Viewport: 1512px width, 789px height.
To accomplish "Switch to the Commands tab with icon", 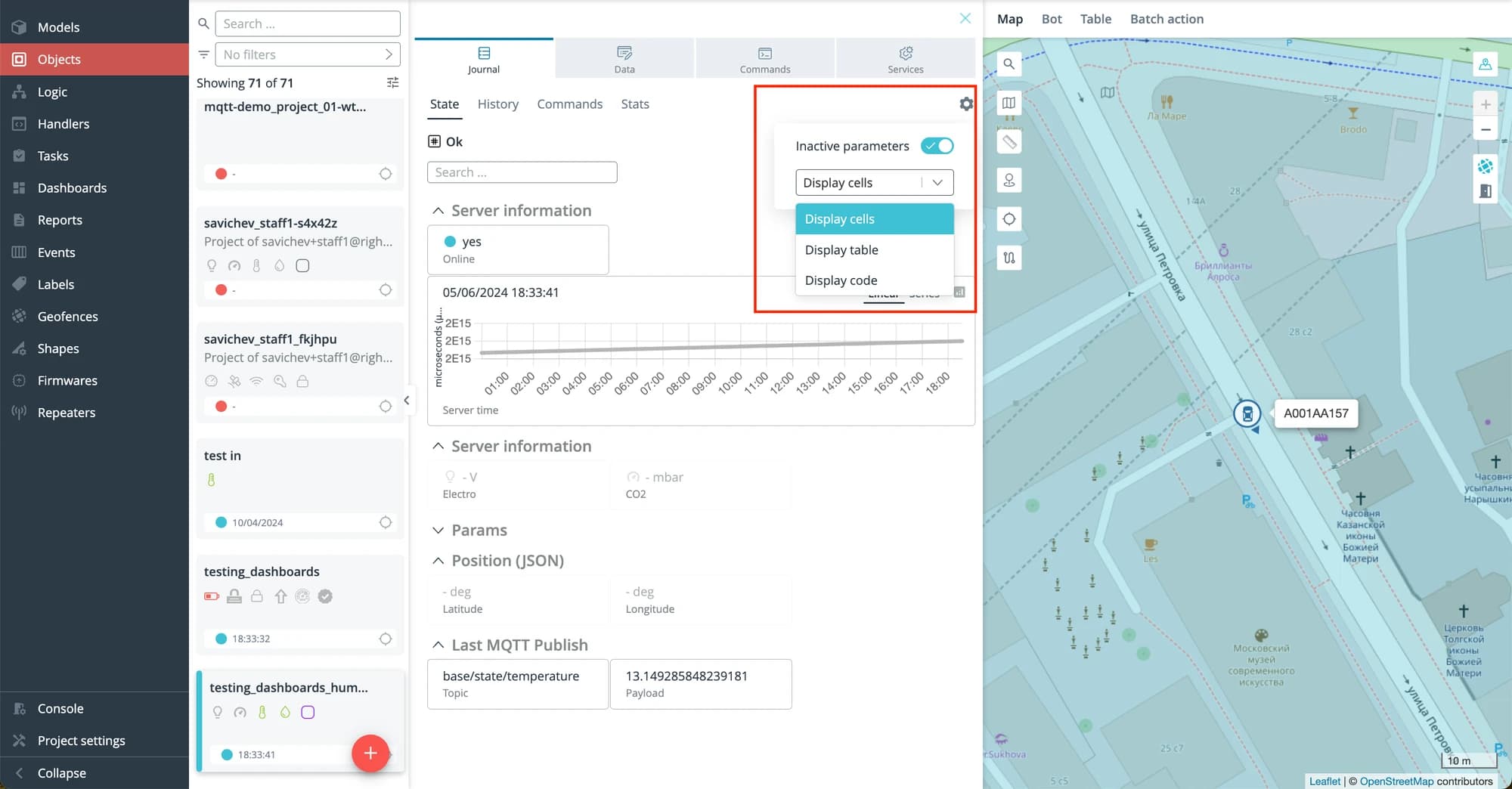I will coord(764,59).
